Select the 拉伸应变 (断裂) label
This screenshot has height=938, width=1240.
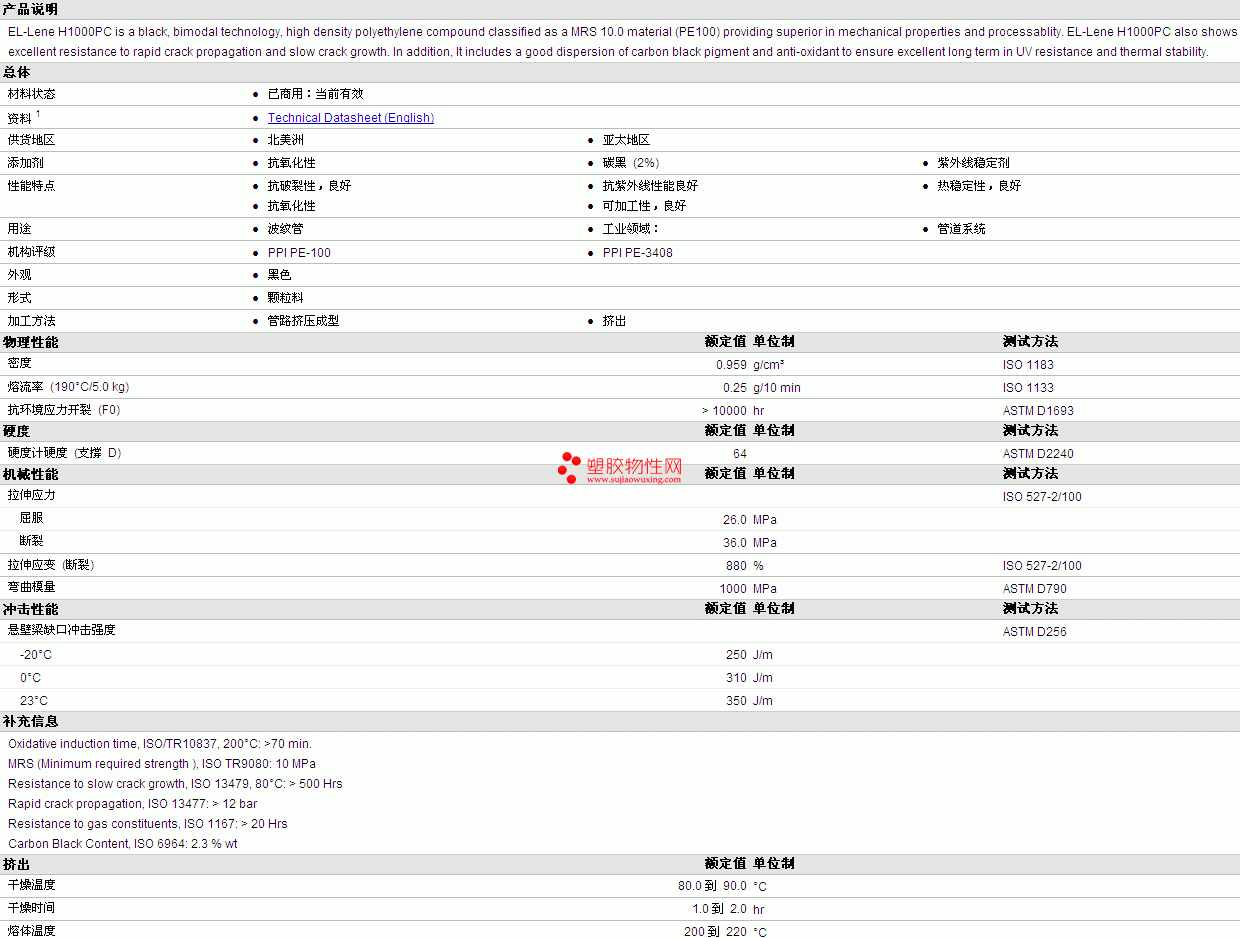pyautogui.click(x=51, y=565)
